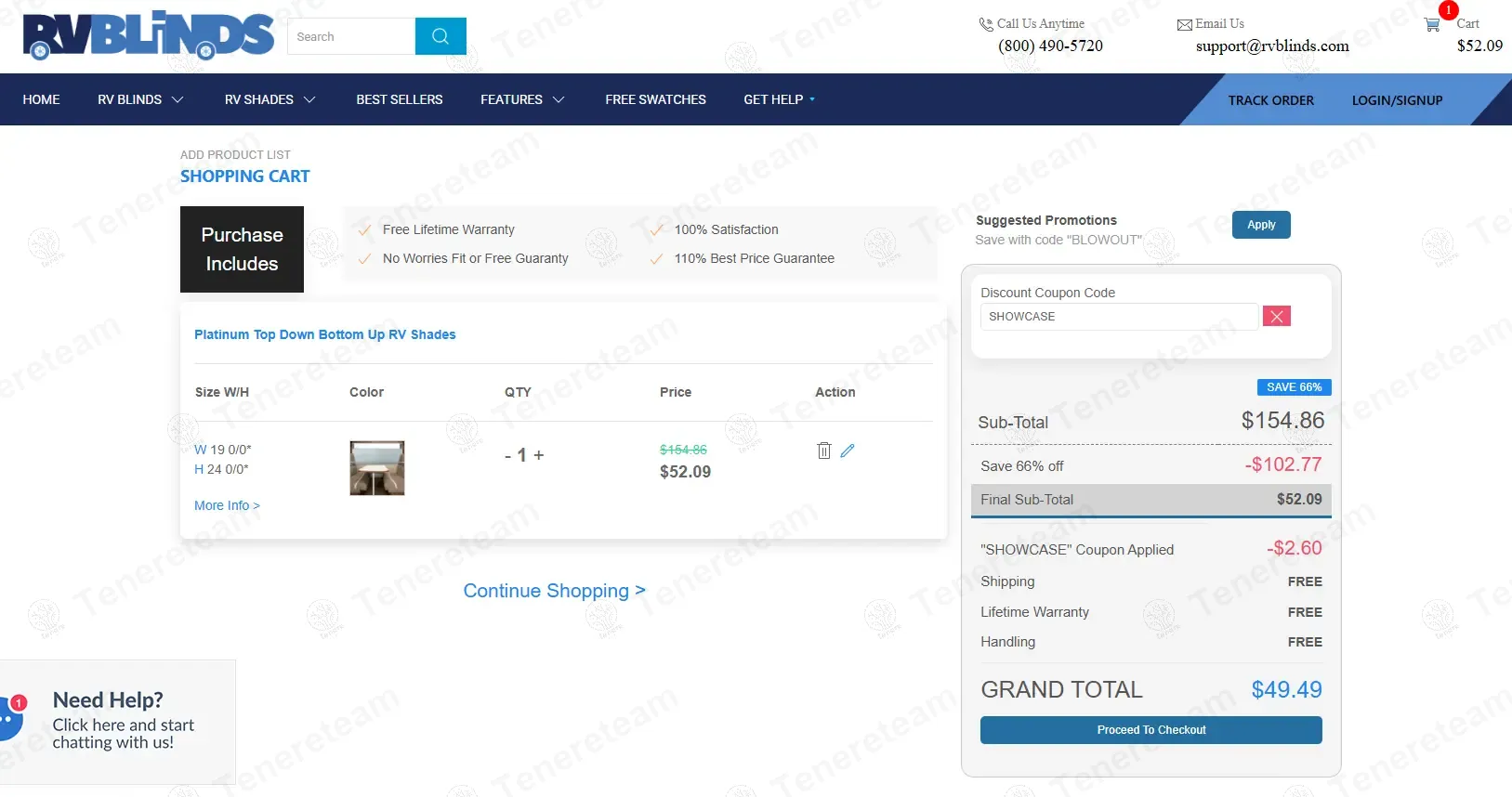Open the shade color thumbnail image
Screen dimensions: 1512x797
pos(377,468)
